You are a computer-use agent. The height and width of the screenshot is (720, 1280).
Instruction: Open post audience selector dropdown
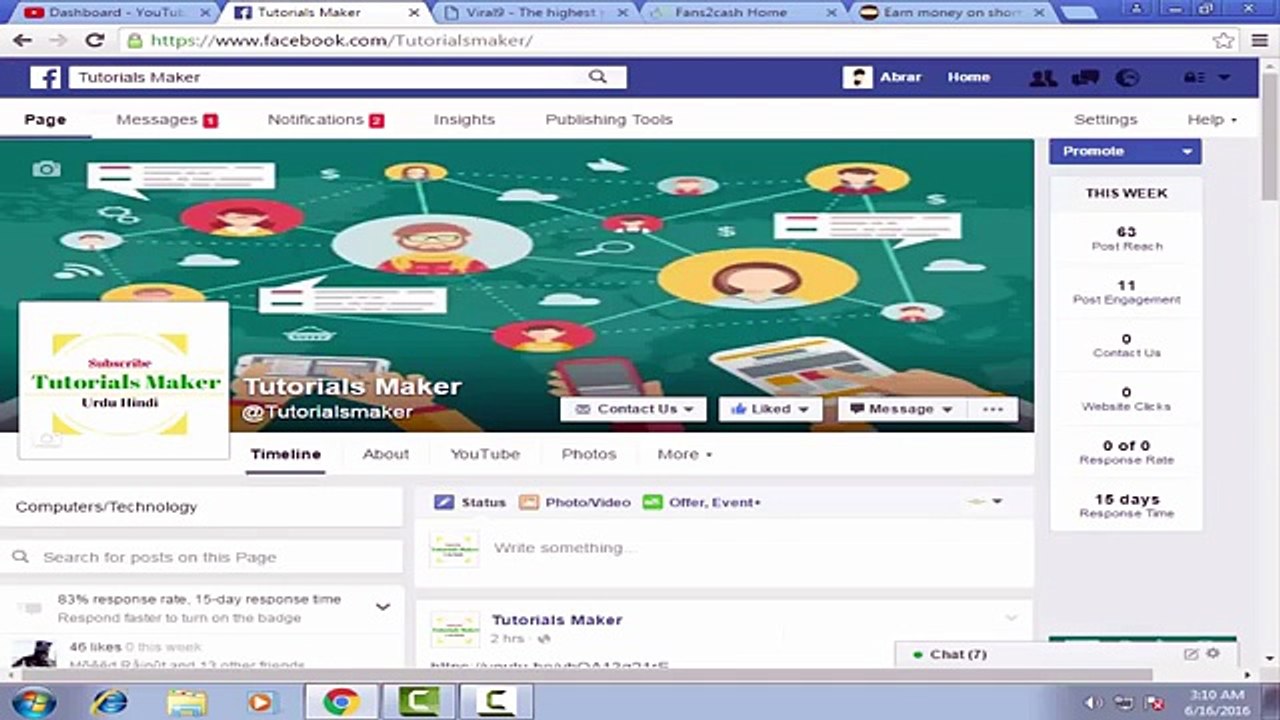(985, 501)
